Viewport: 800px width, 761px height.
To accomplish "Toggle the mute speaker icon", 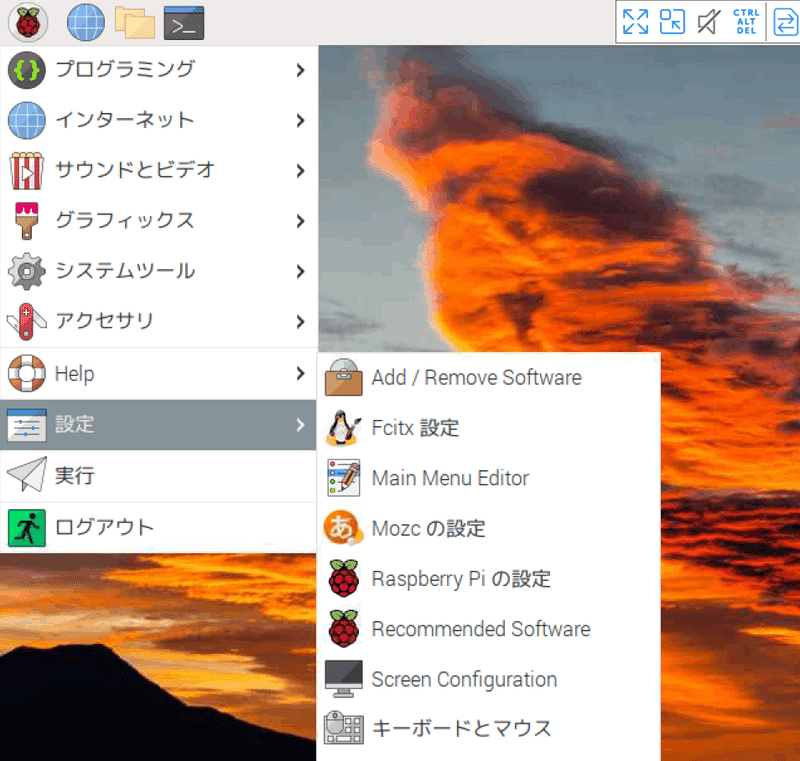I will point(707,21).
